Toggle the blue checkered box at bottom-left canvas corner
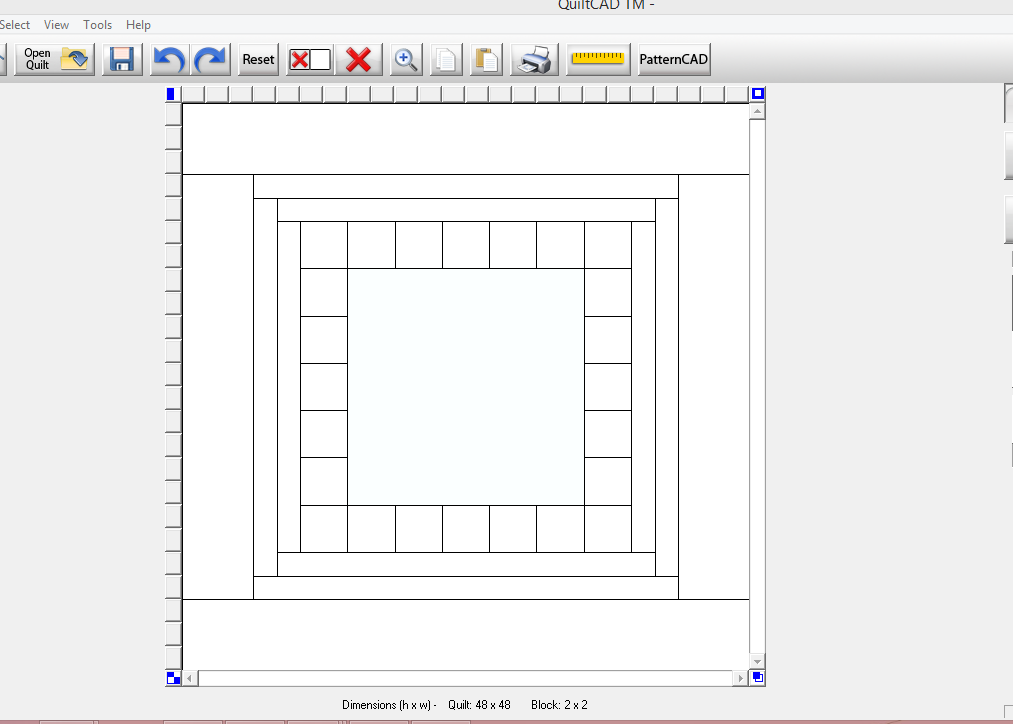Screen dimensions: 1013x724 tap(173, 678)
